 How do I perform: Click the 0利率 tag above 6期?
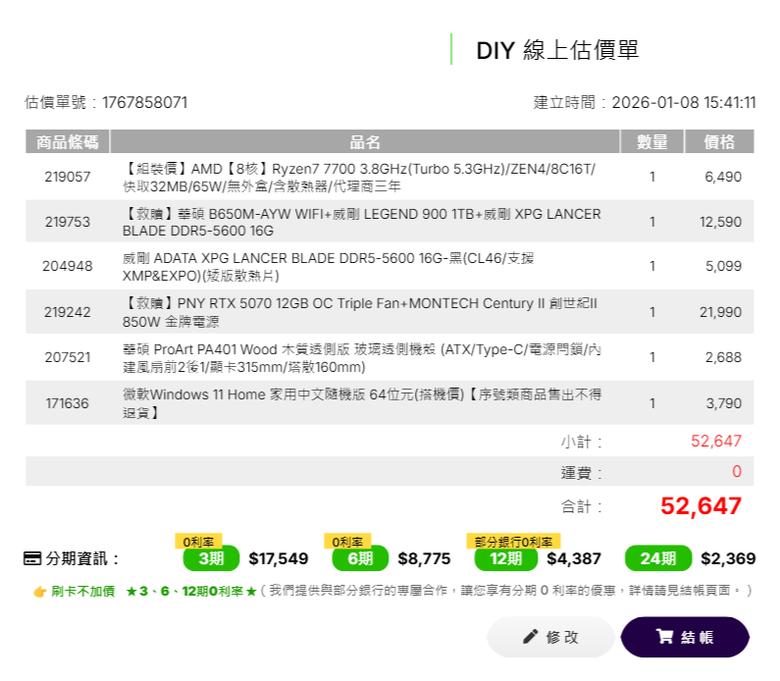click(348, 541)
